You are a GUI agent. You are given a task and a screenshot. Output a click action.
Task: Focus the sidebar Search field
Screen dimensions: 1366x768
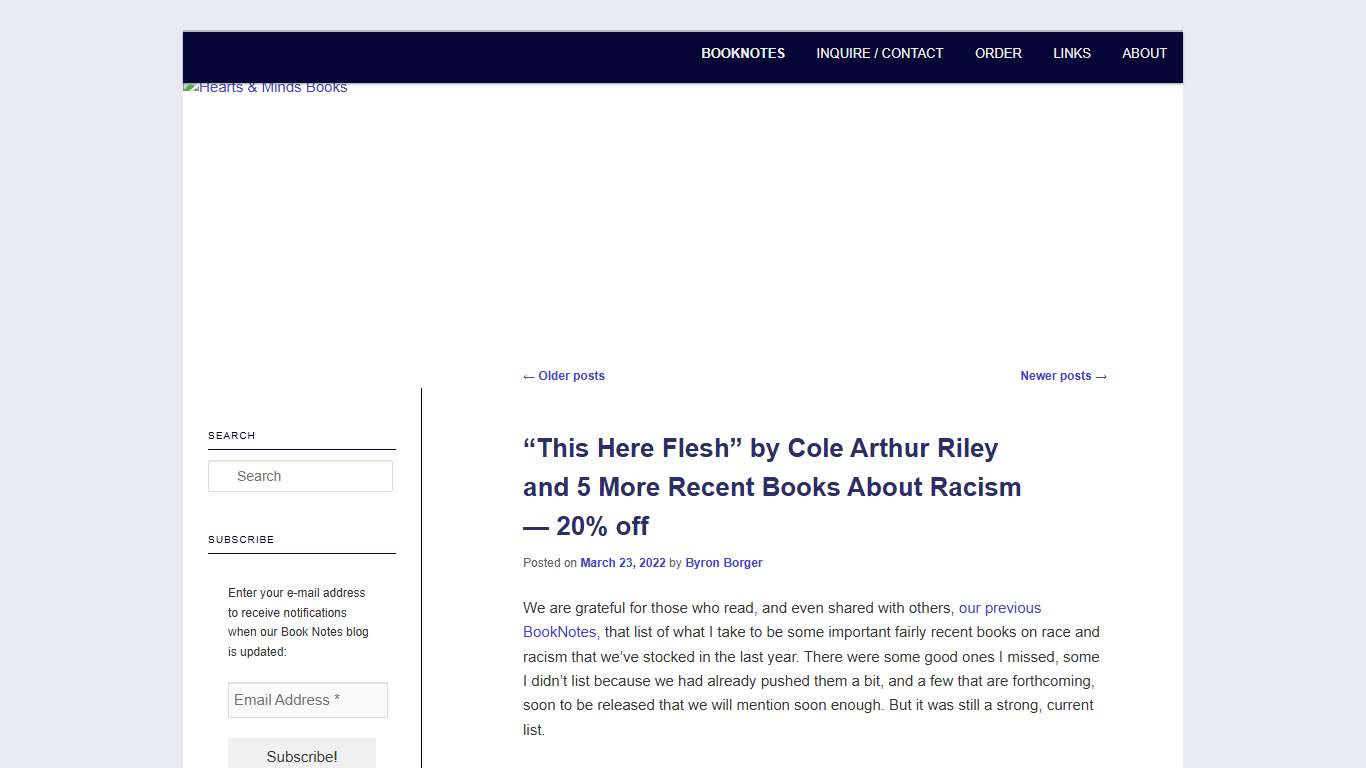(x=300, y=476)
